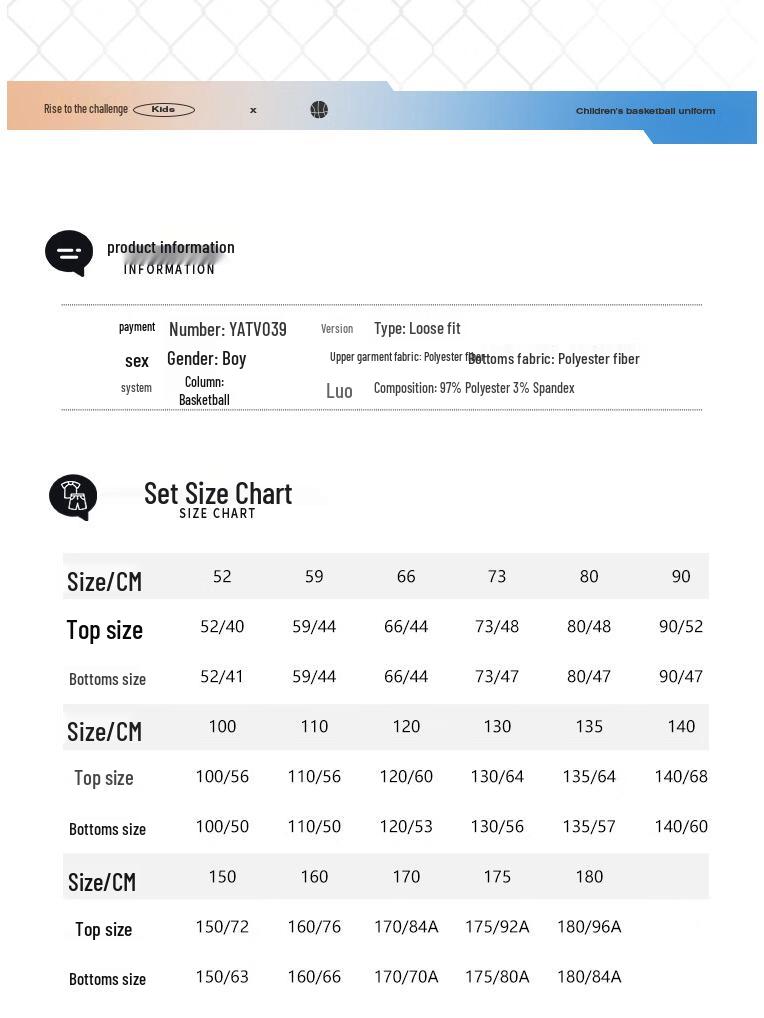Click Gender: Boy text
Image resolution: width=764 pixels, height=1018 pixels.
coord(206,359)
